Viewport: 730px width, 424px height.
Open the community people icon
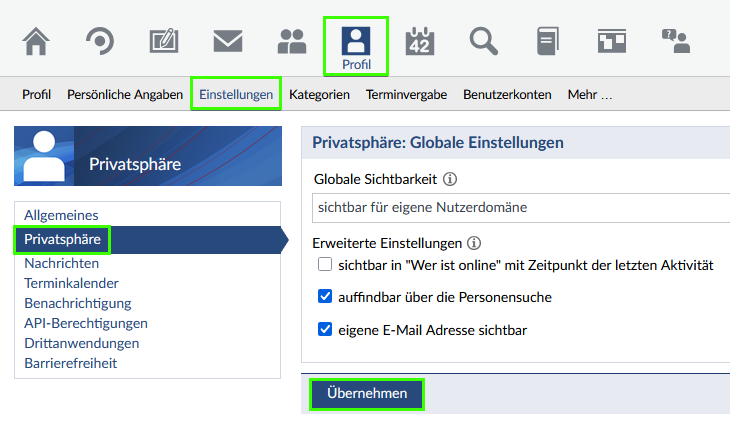pos(292,41)
